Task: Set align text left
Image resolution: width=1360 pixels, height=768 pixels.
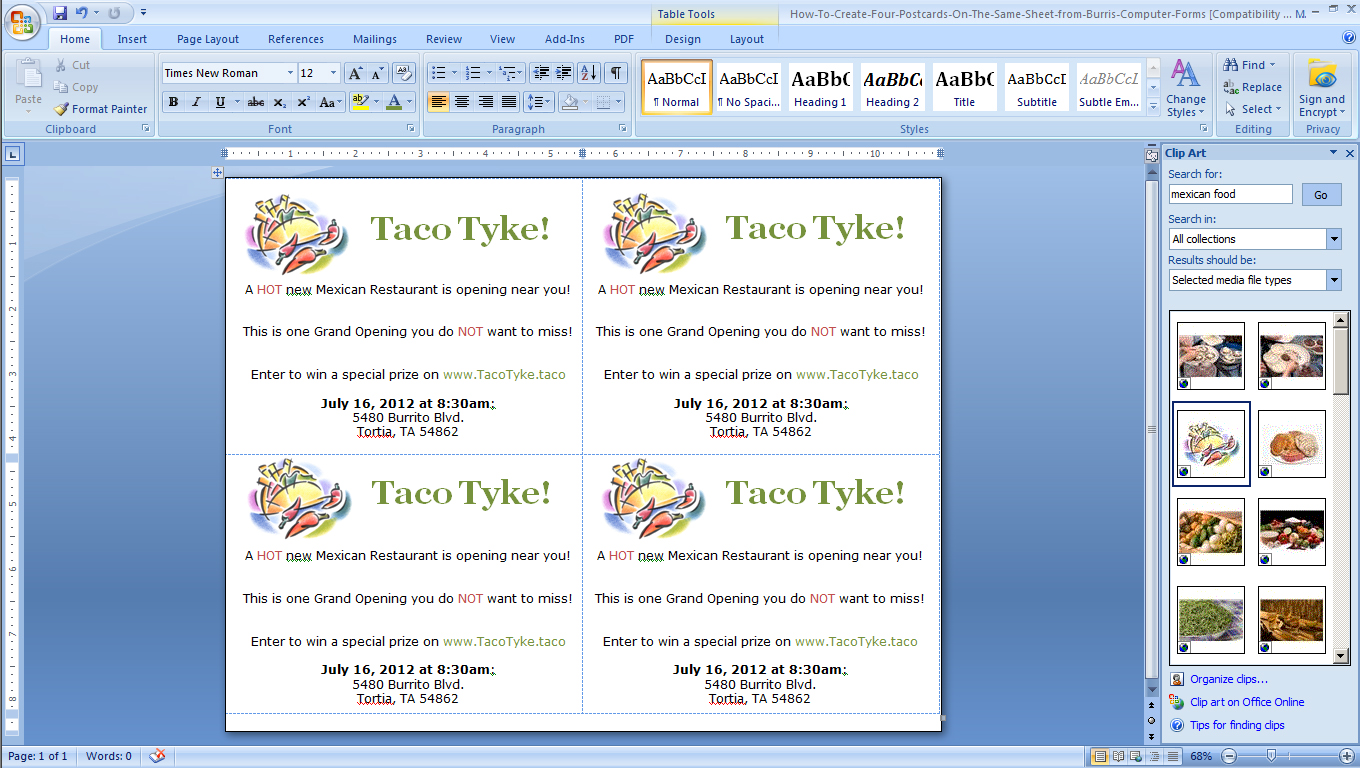Action: (x=438, y=102)
